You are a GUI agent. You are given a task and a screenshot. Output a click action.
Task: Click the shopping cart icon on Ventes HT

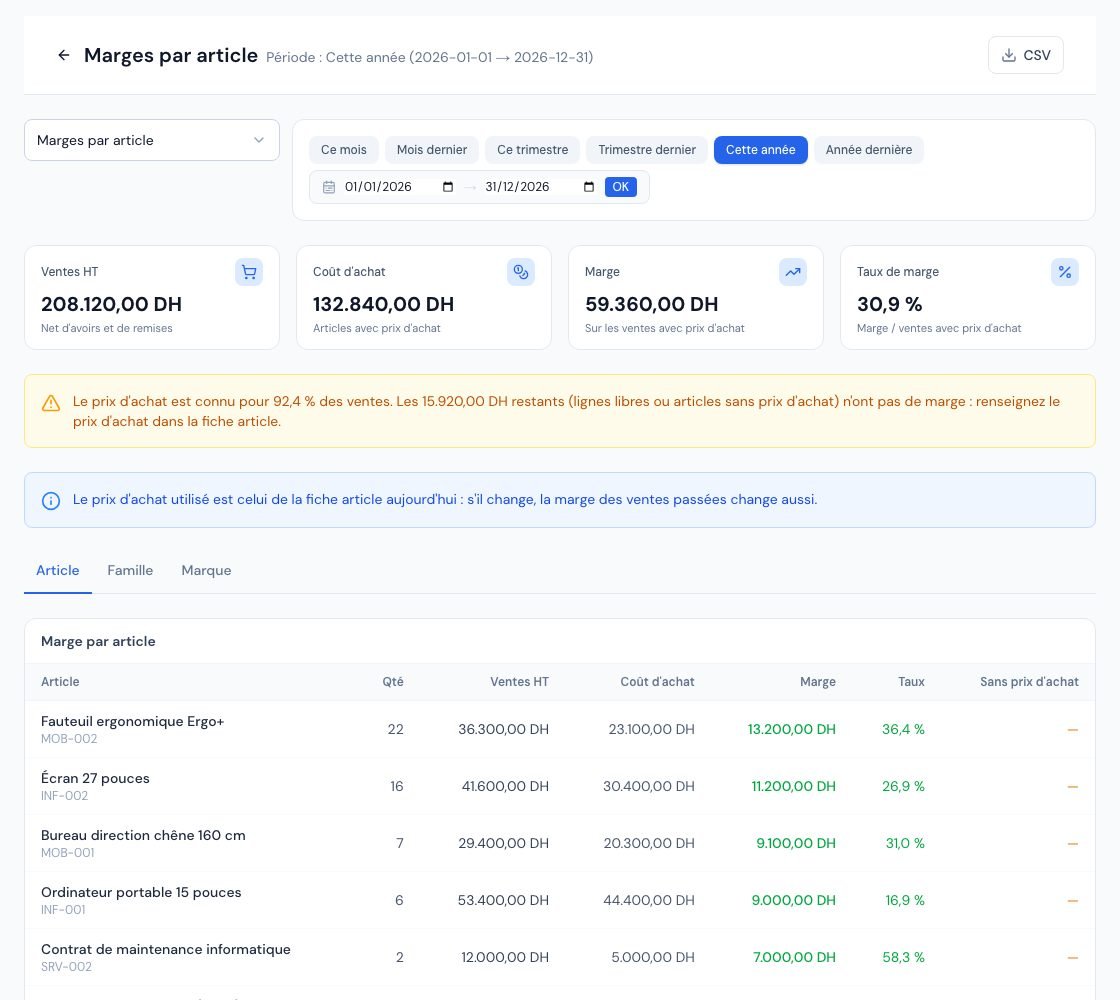click(x=249, y=272)
